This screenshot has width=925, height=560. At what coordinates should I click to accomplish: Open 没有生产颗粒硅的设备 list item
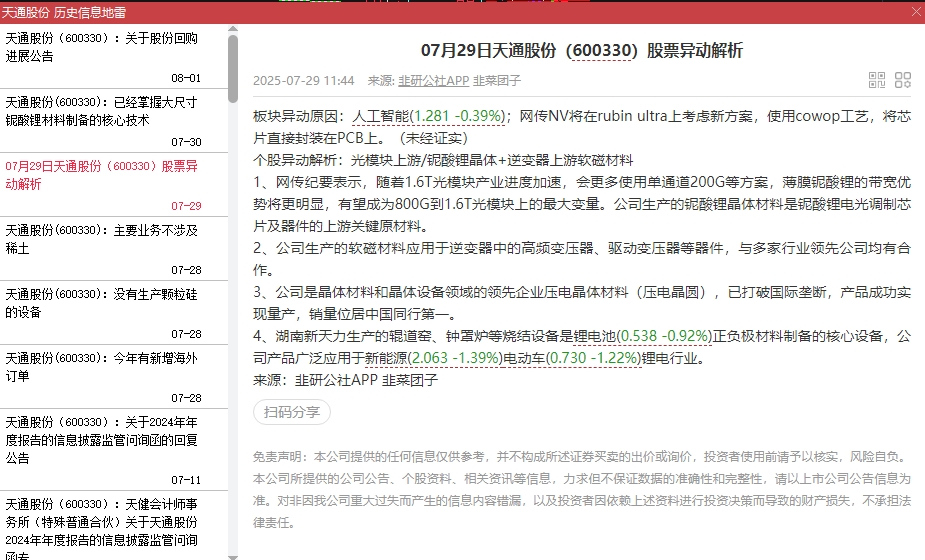tap(114, 313)
